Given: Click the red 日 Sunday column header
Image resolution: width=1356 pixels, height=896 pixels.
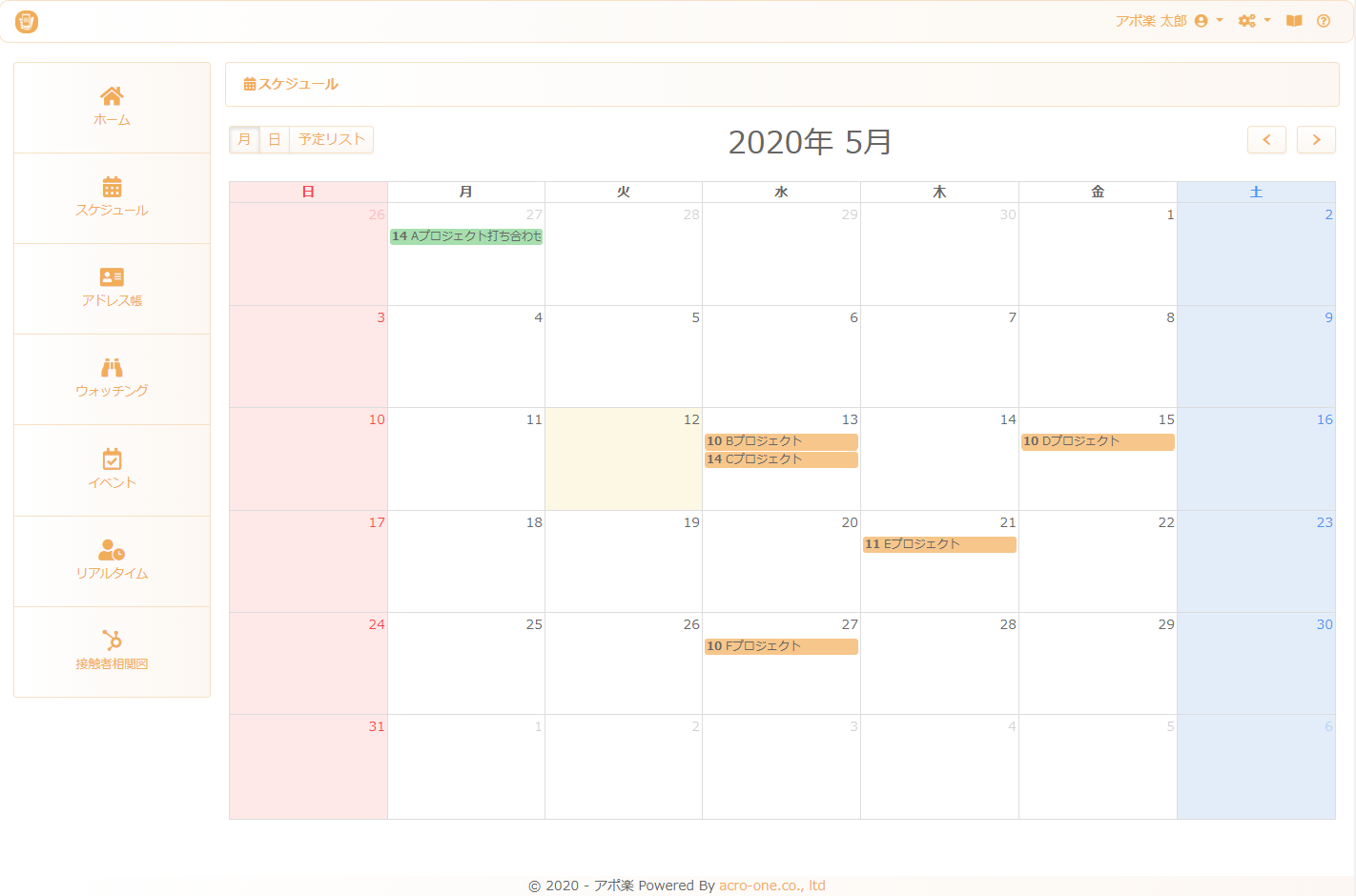Looking at the screenshot, I should click(x=308, y=192).
